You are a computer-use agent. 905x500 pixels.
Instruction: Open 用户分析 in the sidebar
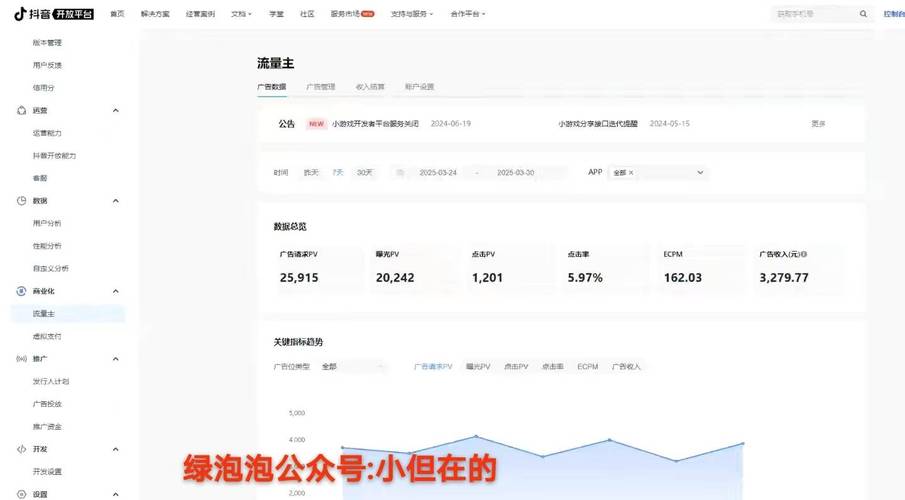coord(47,223)
